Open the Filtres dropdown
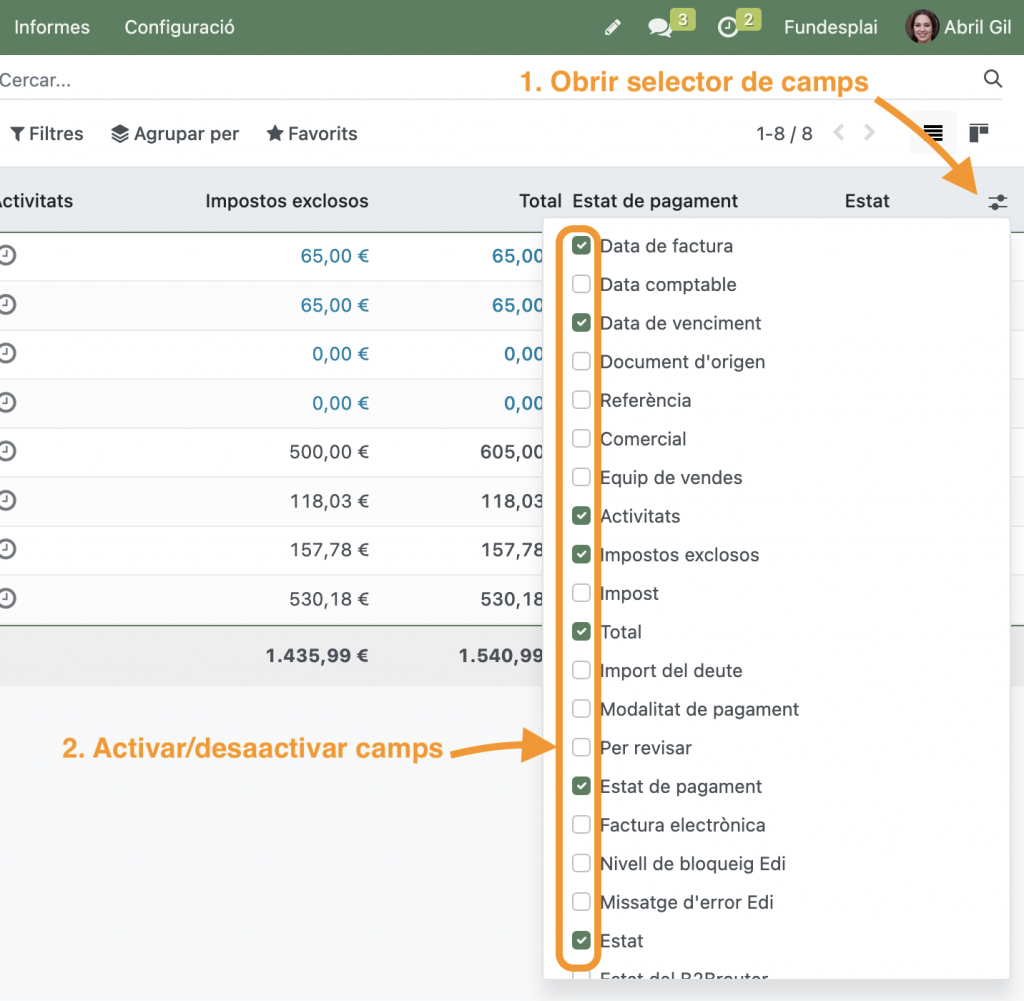The height and width of the screenshot is (1001, 1024). [47, 134]
